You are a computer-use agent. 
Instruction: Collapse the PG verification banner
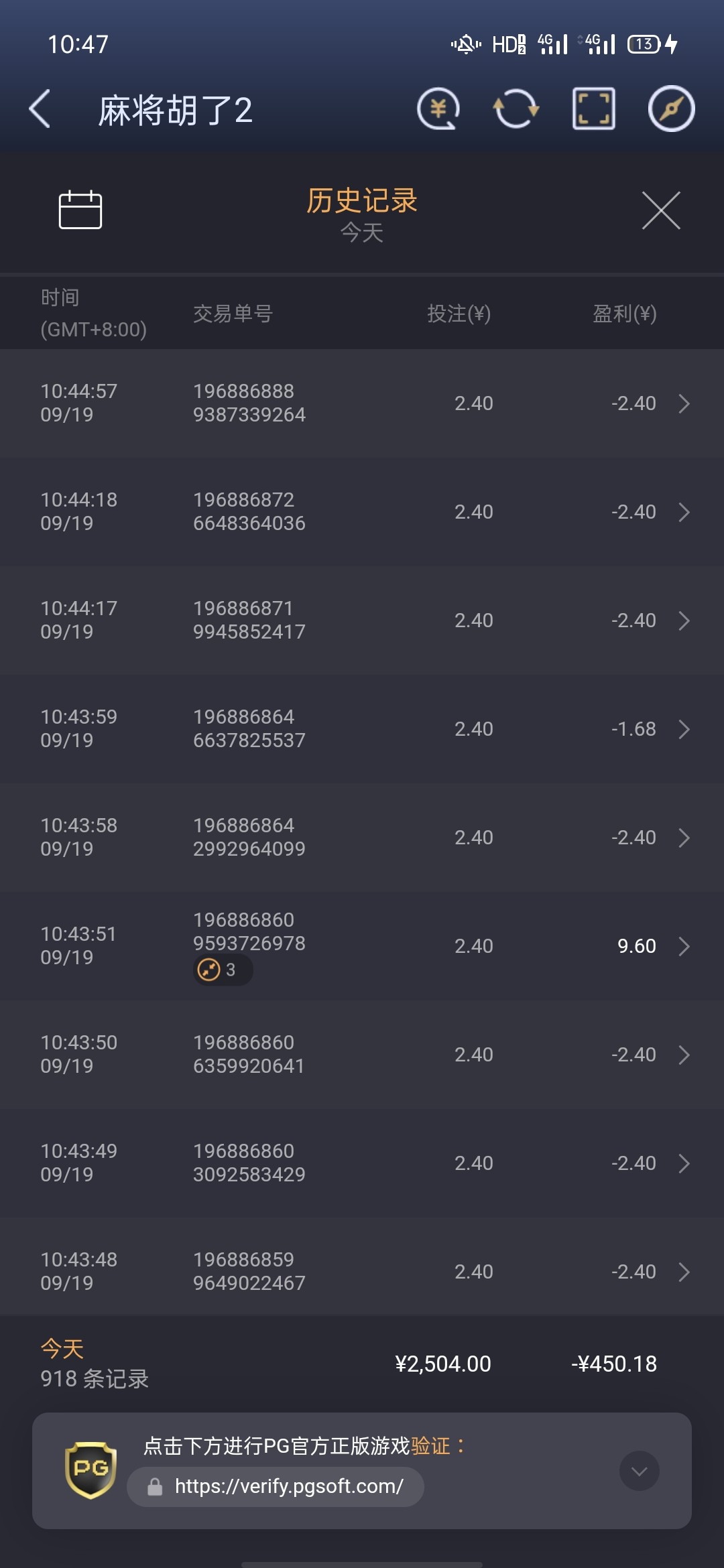(639, 1471)
